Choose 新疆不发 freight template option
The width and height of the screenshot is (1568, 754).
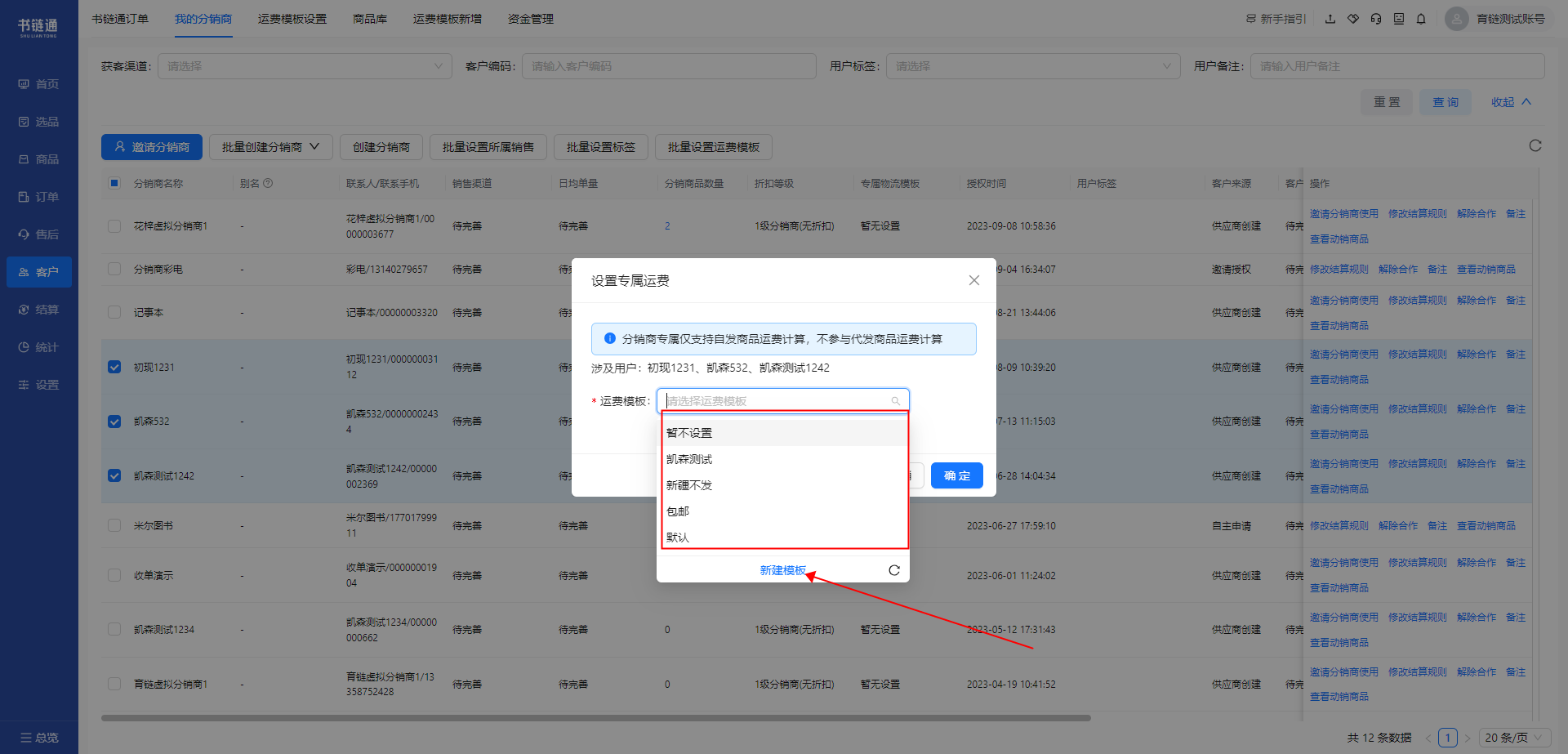click(783, 485)
